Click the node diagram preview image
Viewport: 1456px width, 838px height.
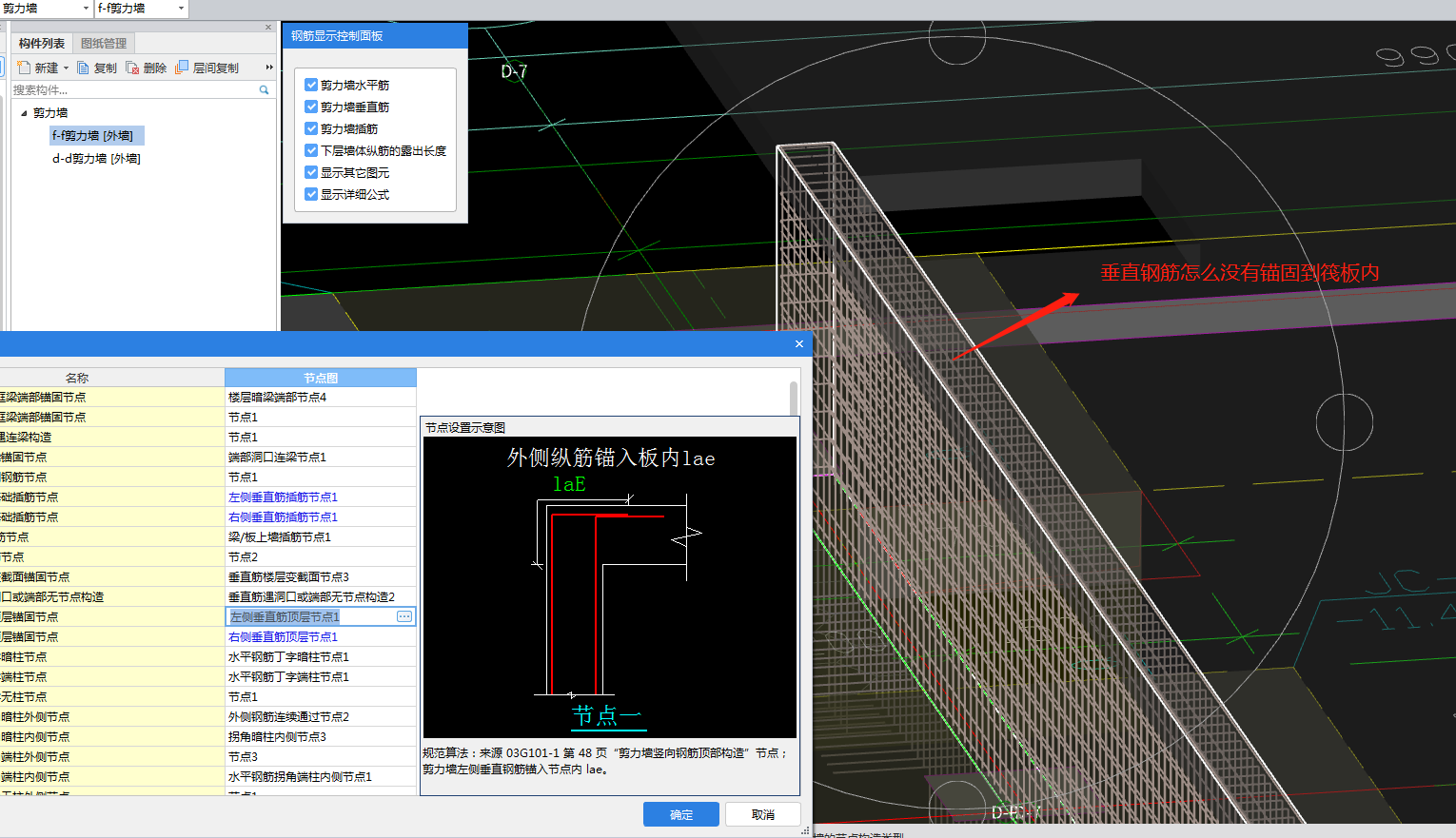click(609, 587)
